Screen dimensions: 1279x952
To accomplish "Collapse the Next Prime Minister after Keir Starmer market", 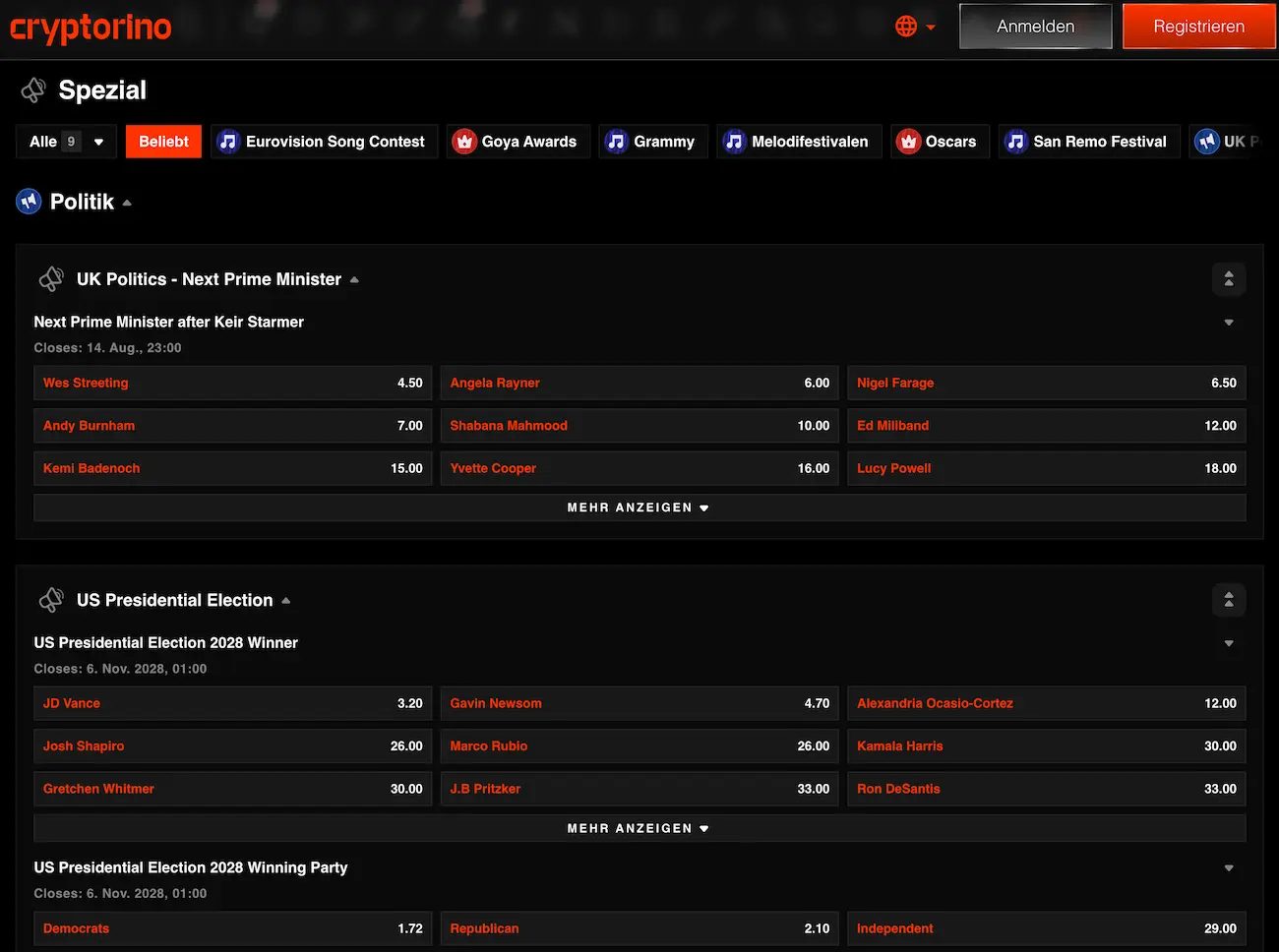I will 1228,323.
